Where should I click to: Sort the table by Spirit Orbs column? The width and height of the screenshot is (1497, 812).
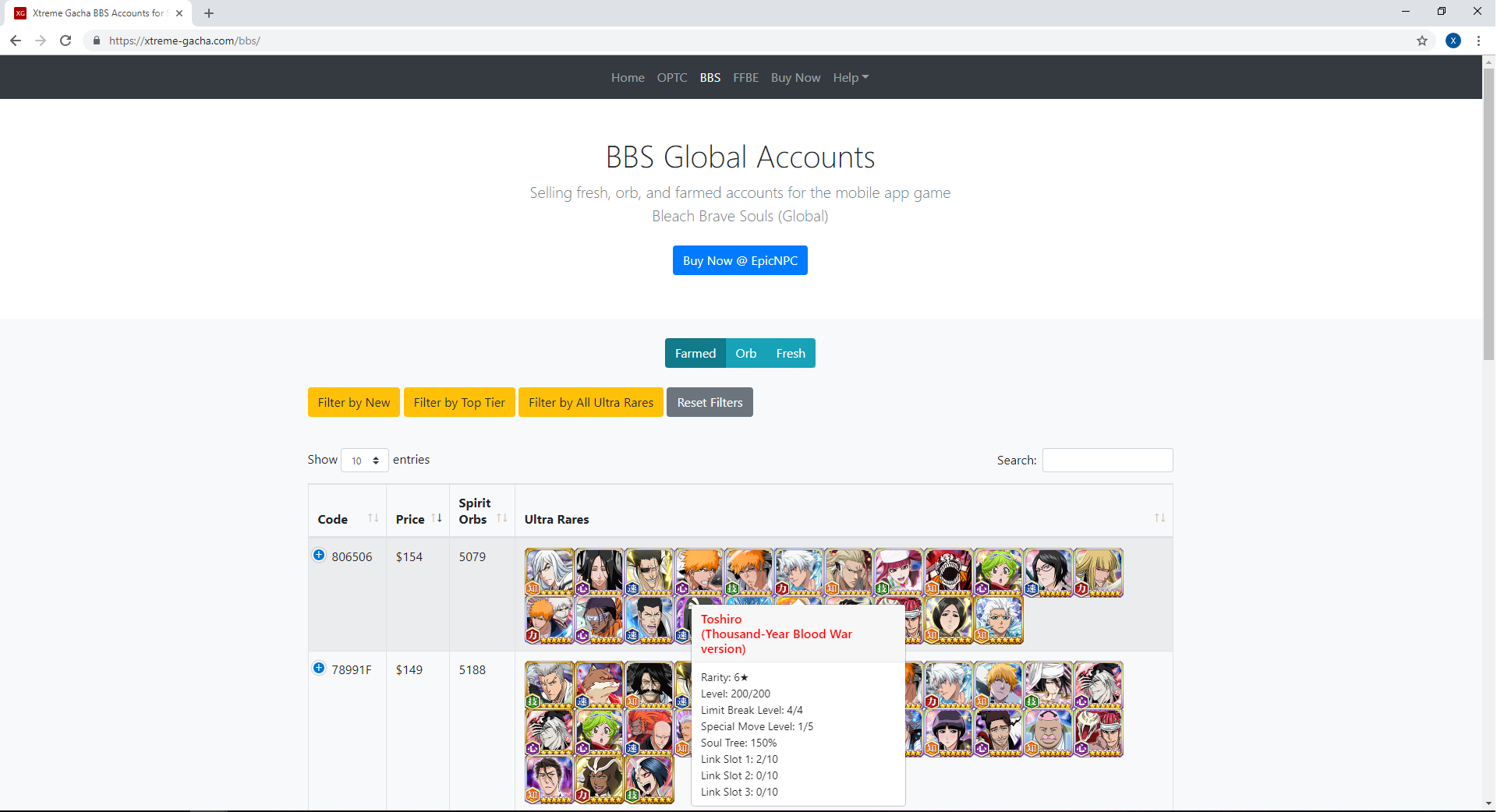pos(482,511)
